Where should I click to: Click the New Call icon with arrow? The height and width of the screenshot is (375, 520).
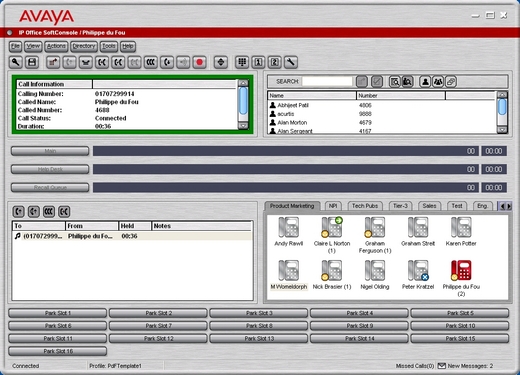pyautogui.click(x=53, y=62)
